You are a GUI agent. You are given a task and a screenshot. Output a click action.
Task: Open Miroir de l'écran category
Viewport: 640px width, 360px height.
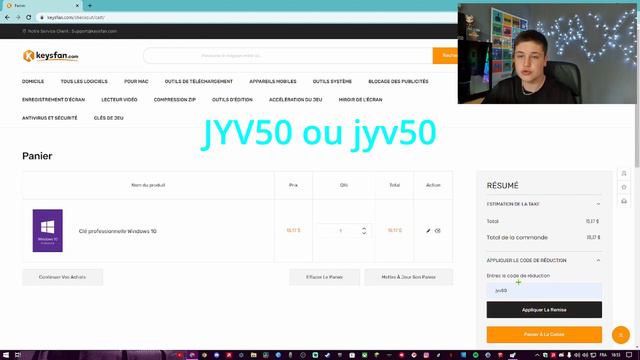pyautogui.click(x=360, y=100)
